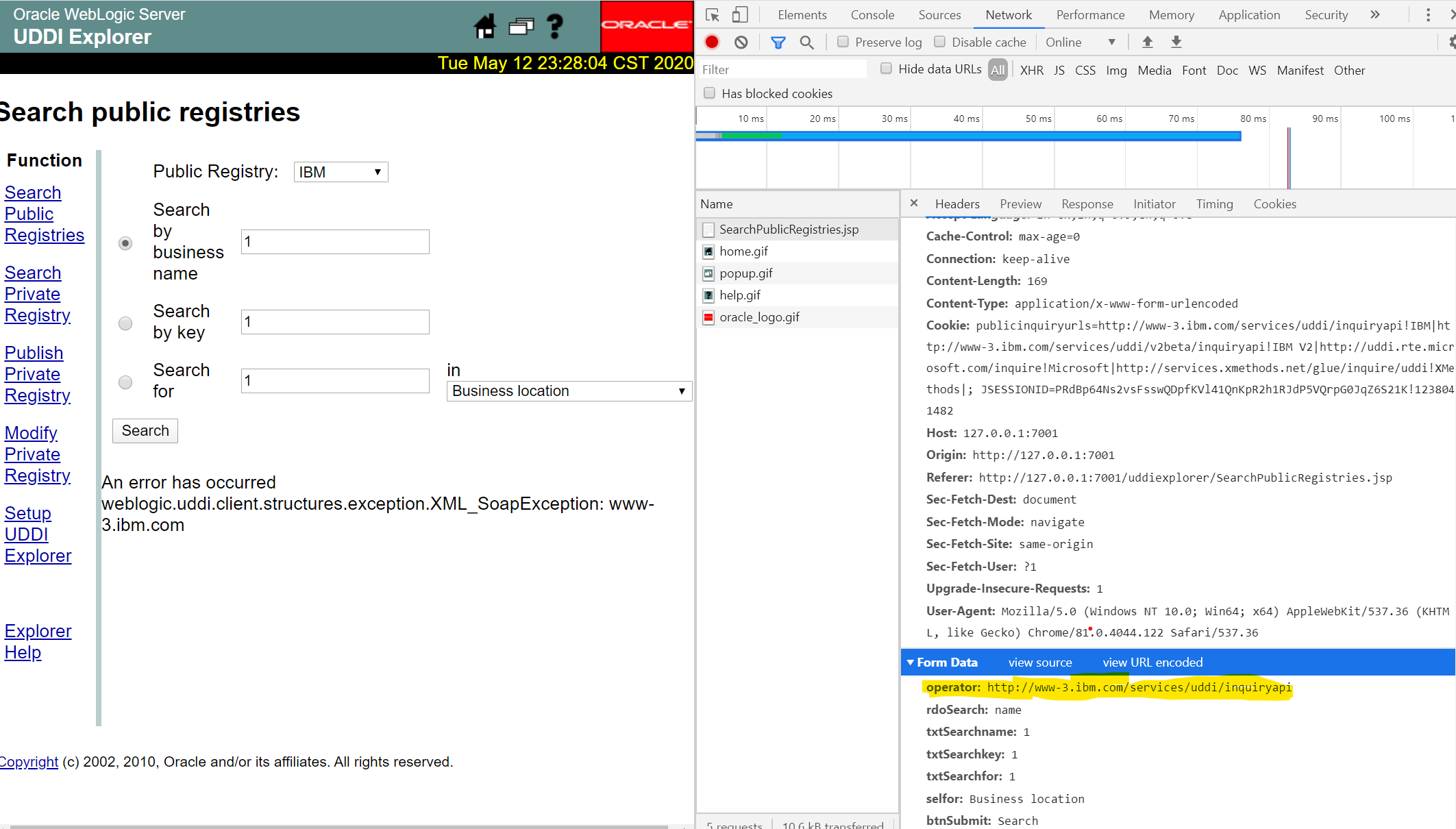1456x829 pixels.
Task: Activate the inspect element cursor icon
Action: click(713, 15)
